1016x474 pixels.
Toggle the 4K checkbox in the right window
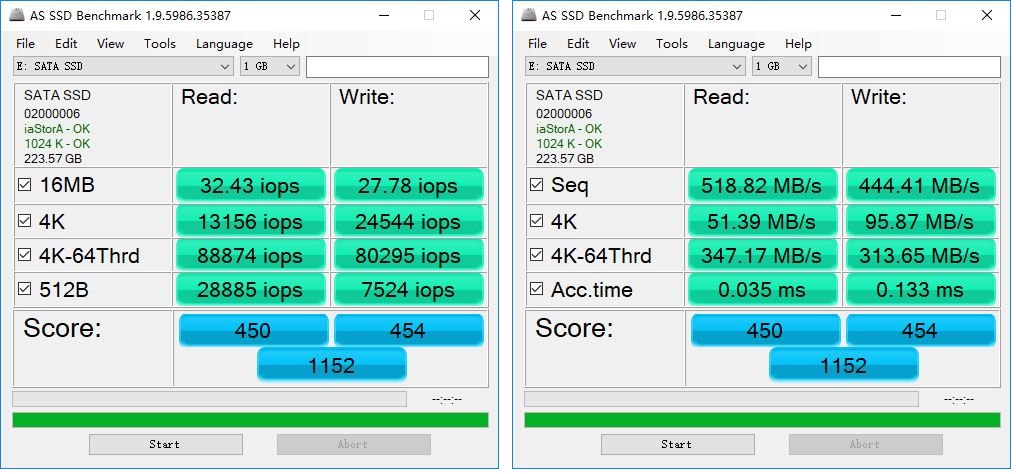coord(537,221)
